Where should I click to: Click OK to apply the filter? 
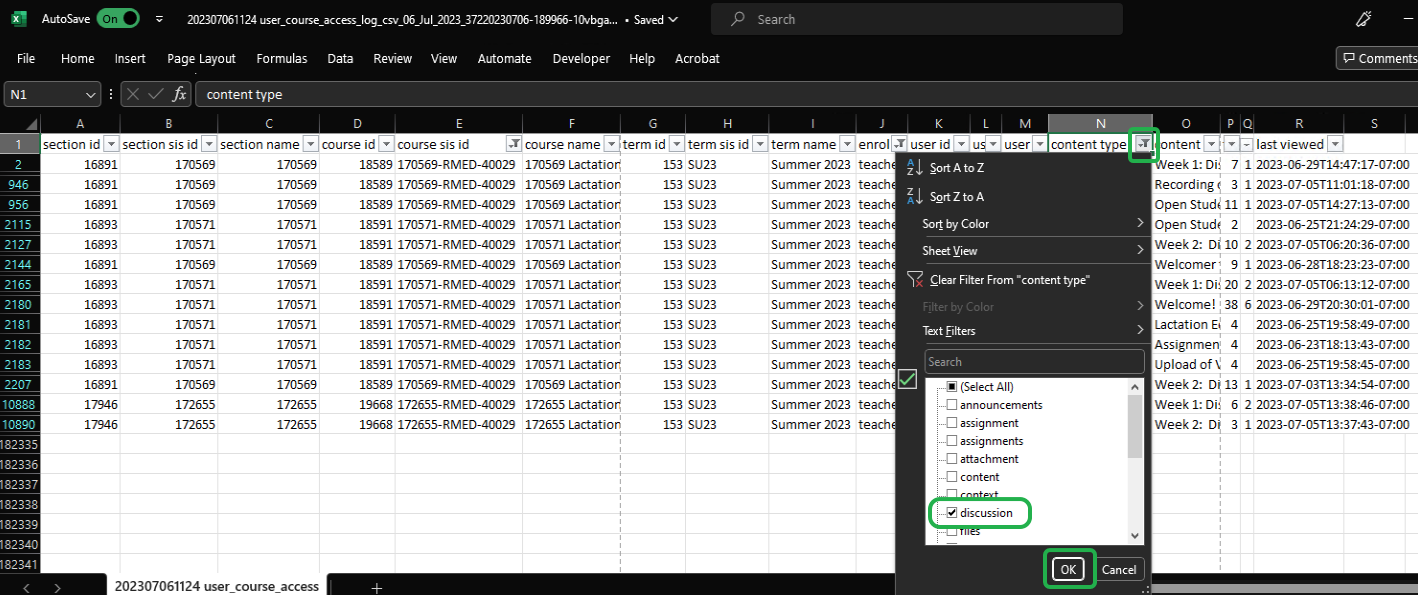pos(1069,569)
